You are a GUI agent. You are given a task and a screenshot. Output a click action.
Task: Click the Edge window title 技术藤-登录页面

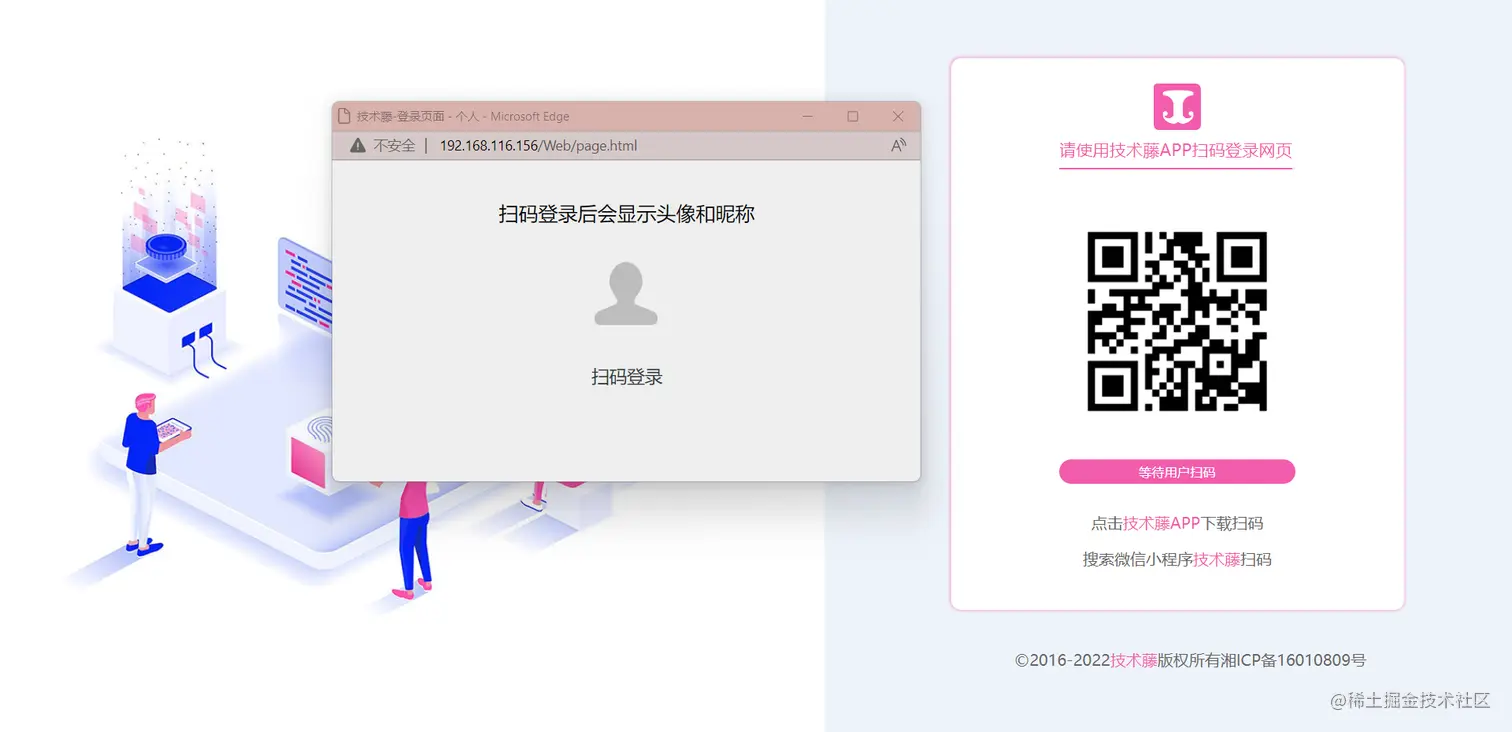click(401, 117)
